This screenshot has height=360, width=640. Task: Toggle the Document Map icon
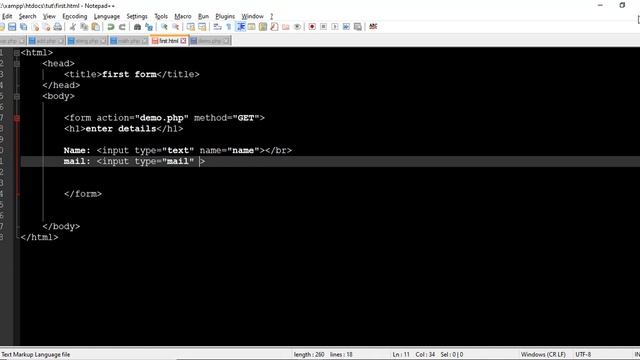[x=263, y=27]
